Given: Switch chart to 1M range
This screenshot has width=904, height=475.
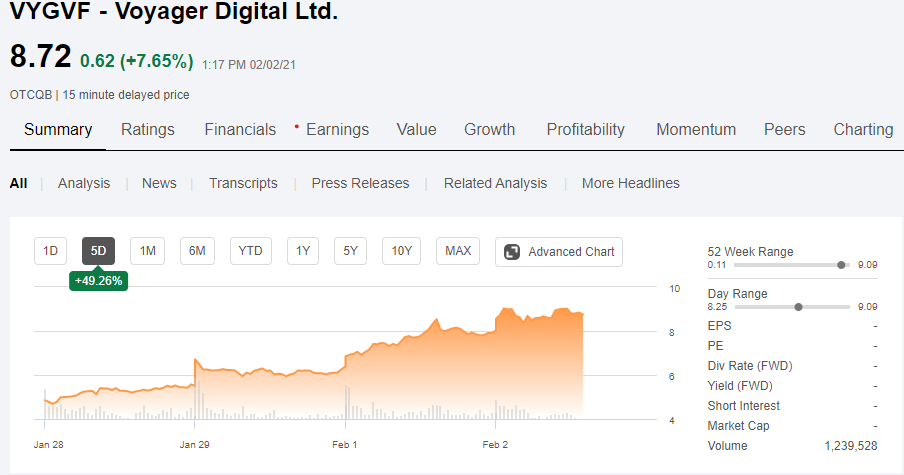Looking at the screenshot, I should pyautogui.click(x=148, y=251).
